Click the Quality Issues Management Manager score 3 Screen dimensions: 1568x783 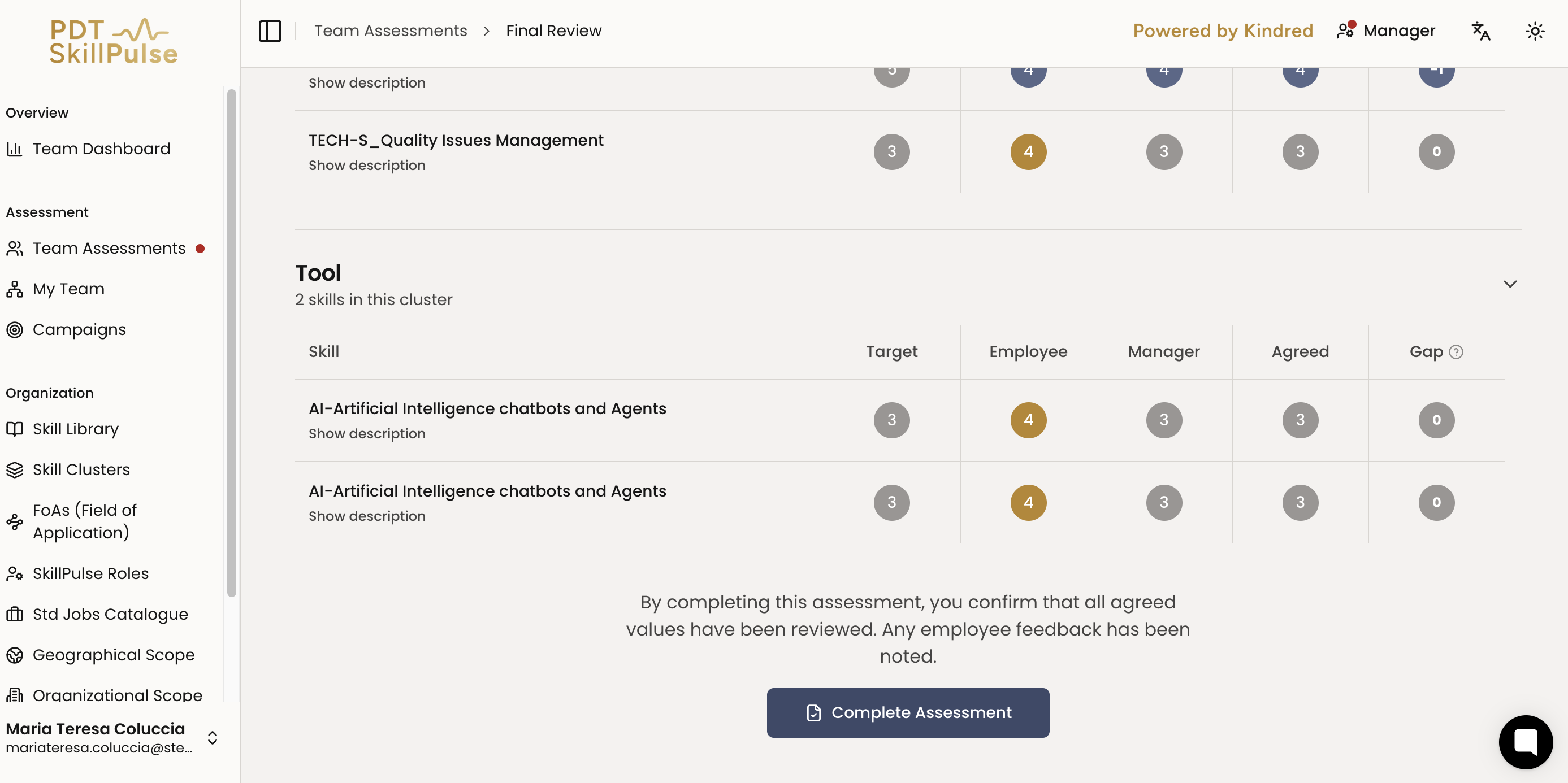(x=1164, y=152)
